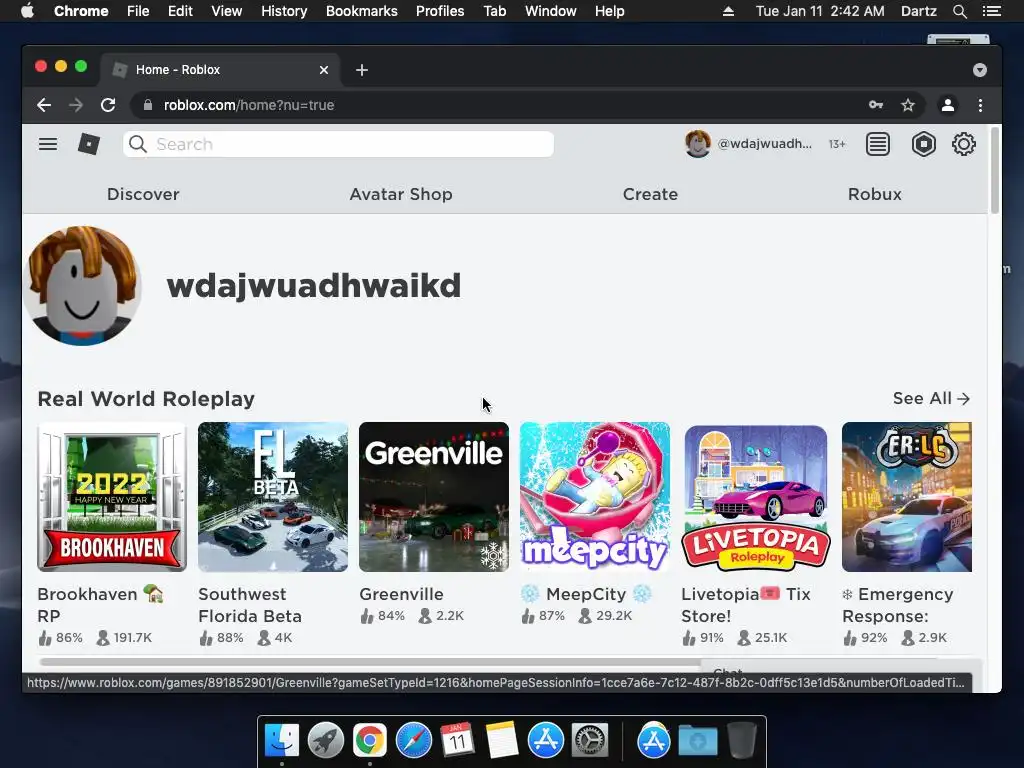Open System Preferences from the dock

pyautogui.click(x=590, y=741)
